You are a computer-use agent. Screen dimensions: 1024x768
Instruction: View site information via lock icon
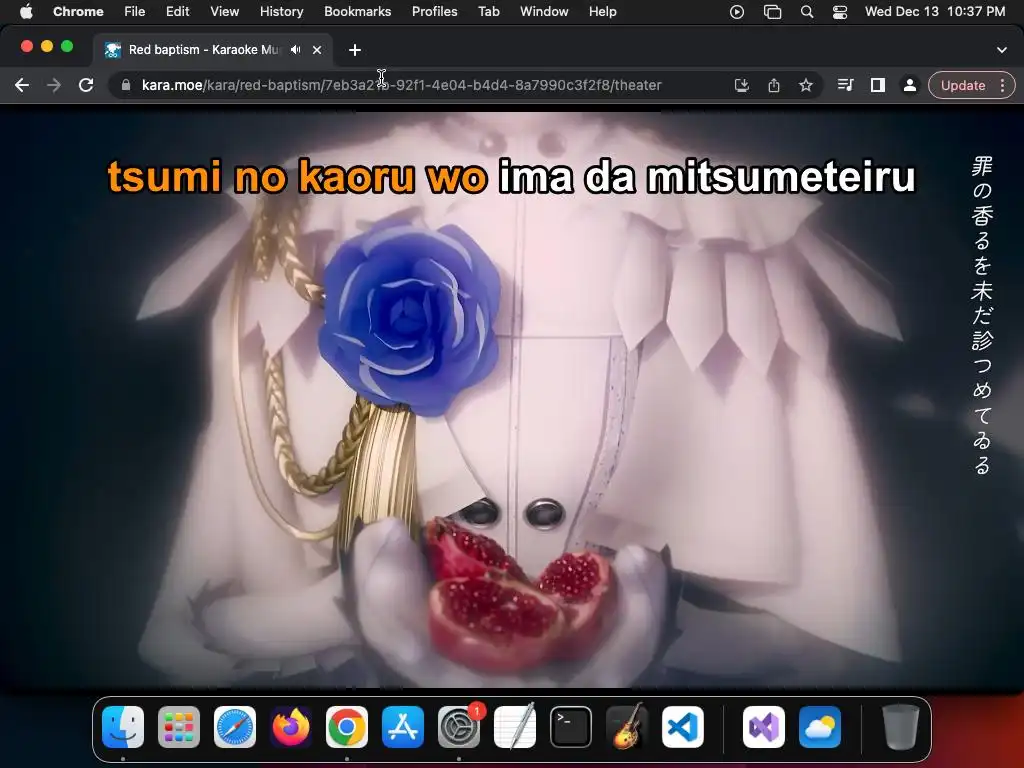[126, 86]
